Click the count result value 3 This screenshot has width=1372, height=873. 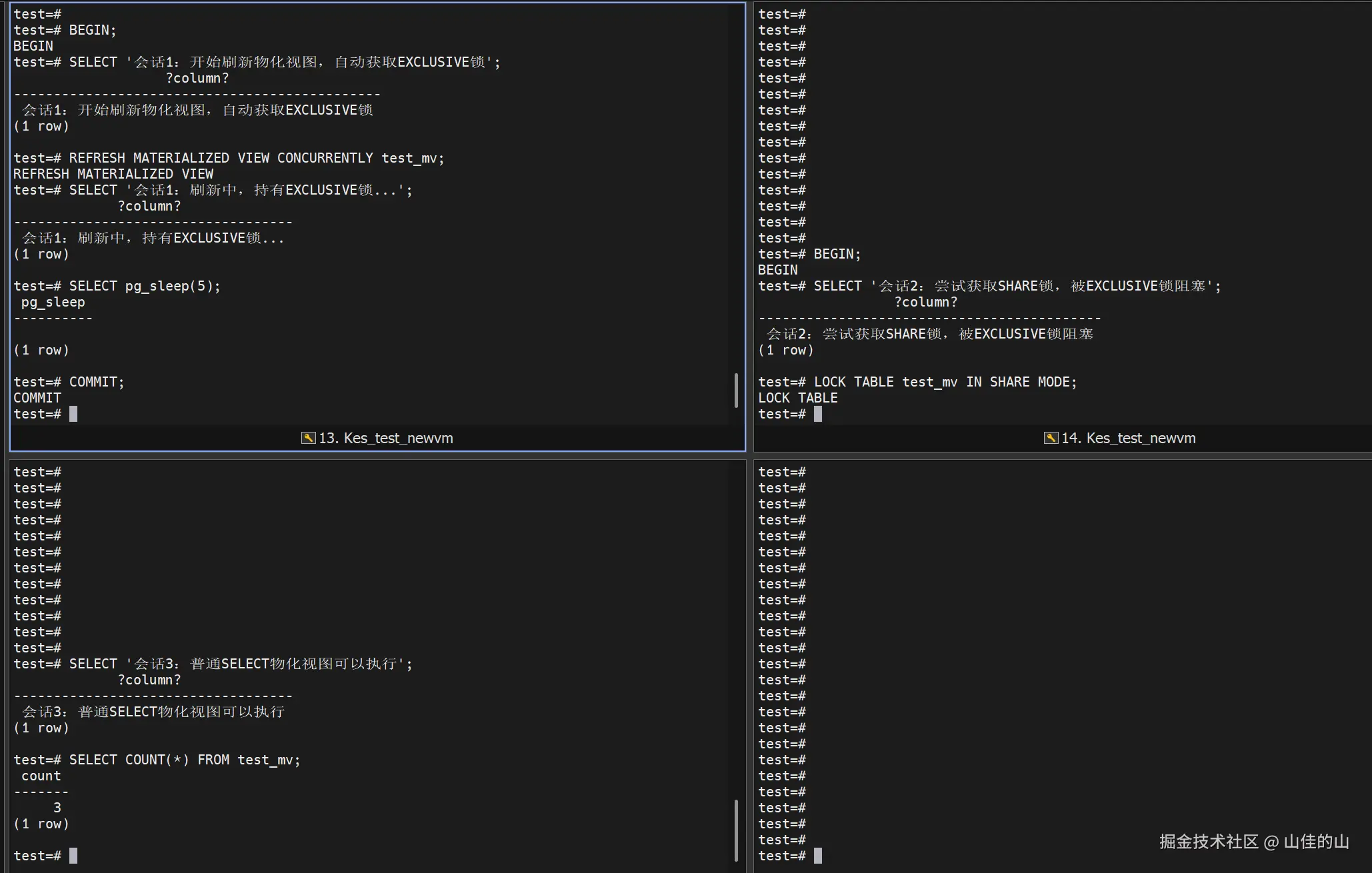pyautogui.click(x=57, y=808)
